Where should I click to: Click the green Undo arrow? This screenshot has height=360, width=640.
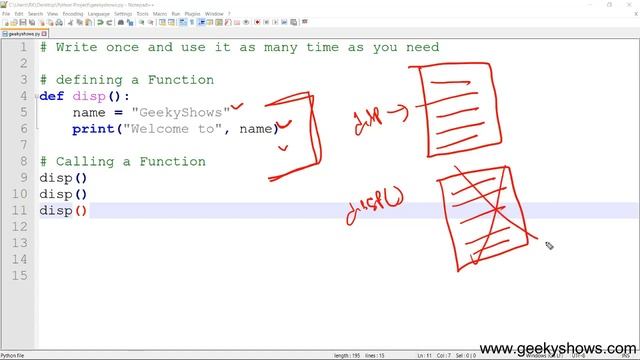(x=100, y=22)
